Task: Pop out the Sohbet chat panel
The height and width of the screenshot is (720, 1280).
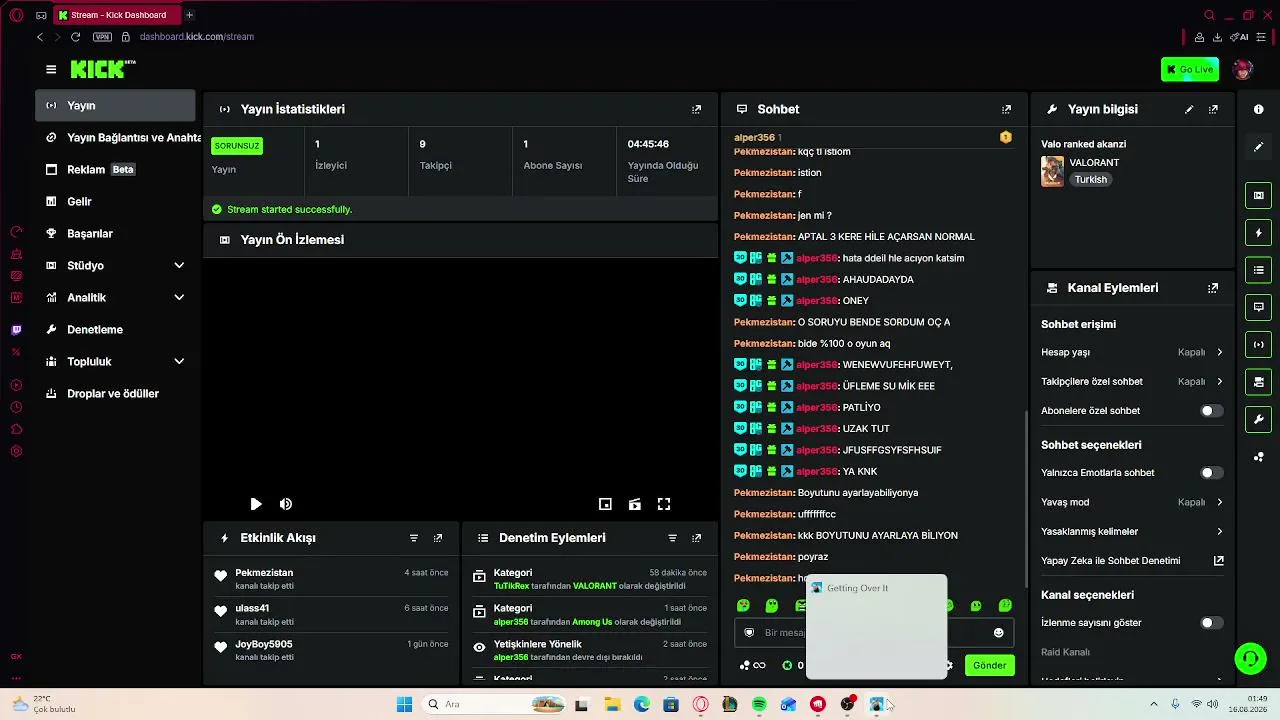Action: (x=1007, y=109)
